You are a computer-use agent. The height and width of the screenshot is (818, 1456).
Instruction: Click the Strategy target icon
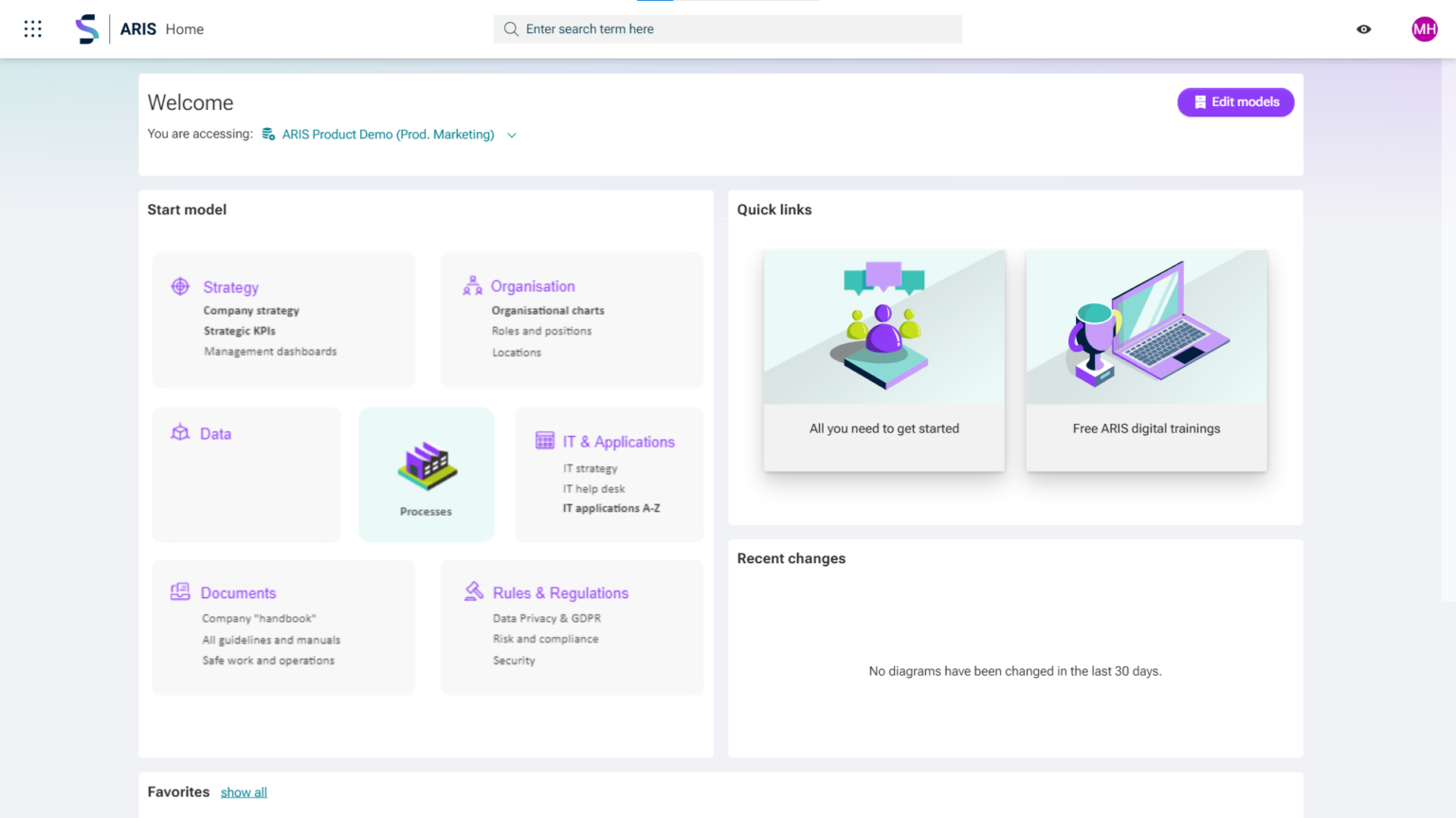point(180,286)
